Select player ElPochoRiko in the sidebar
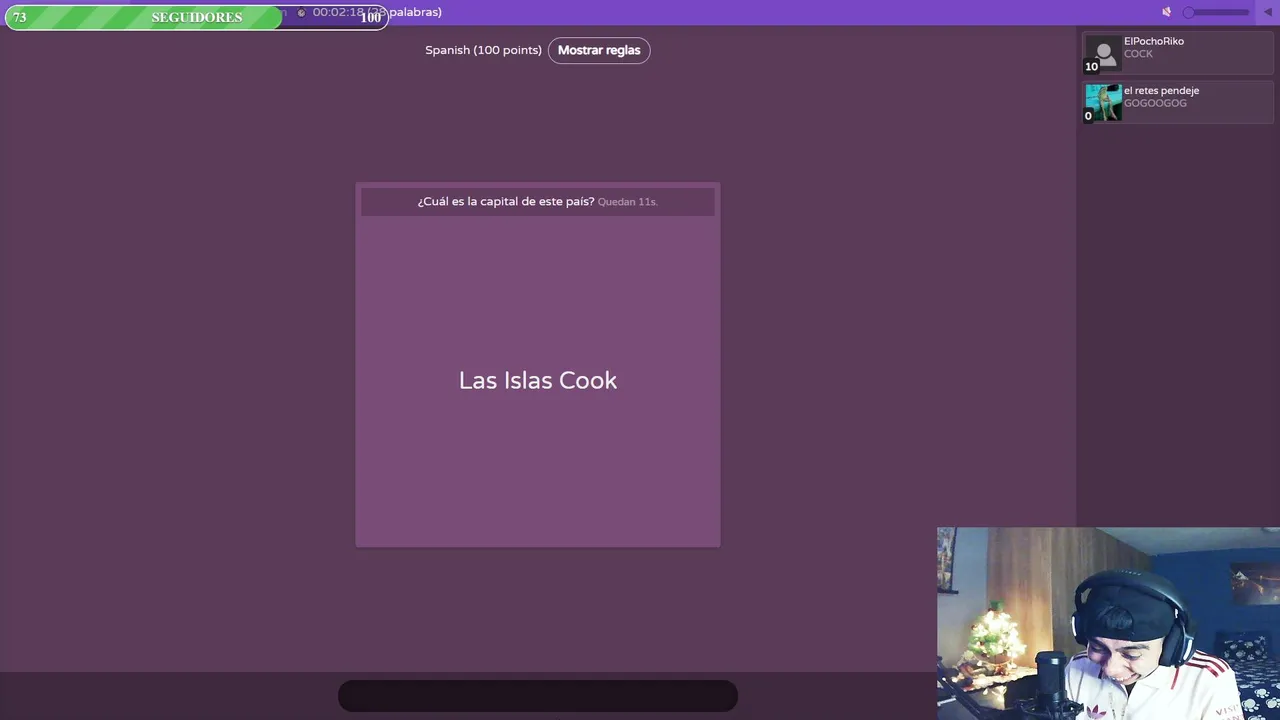Screen dimensions: 1280x720 [x=1177, y=54]
